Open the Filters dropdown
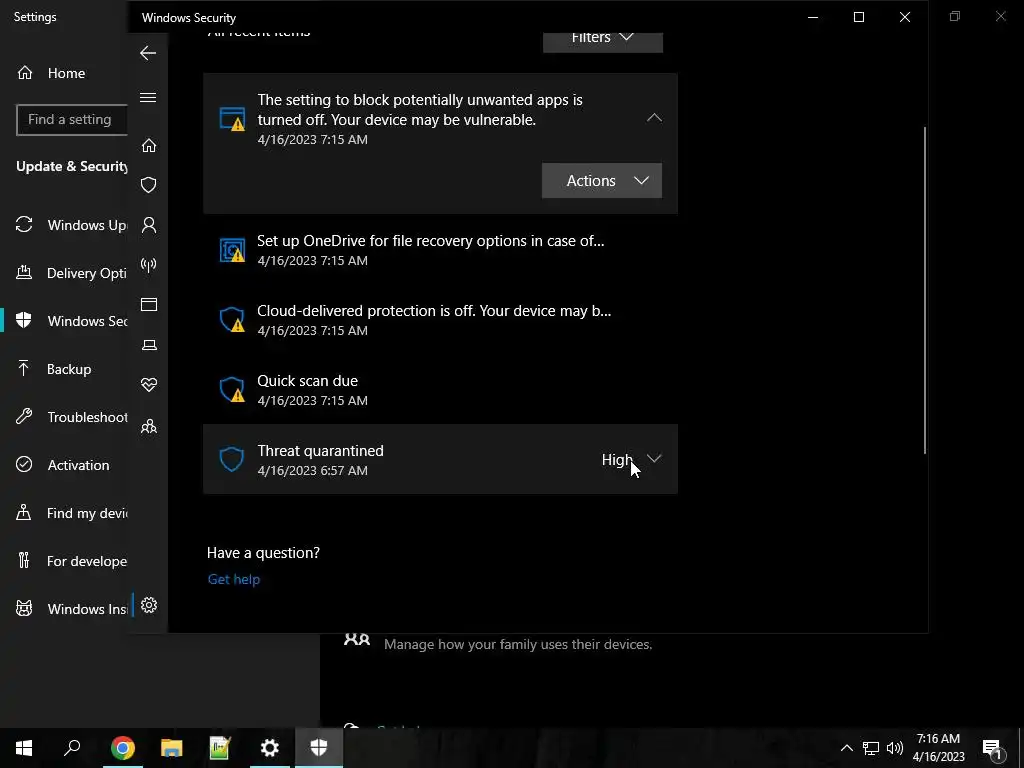1024x768 pixels. tap(603, 40)
